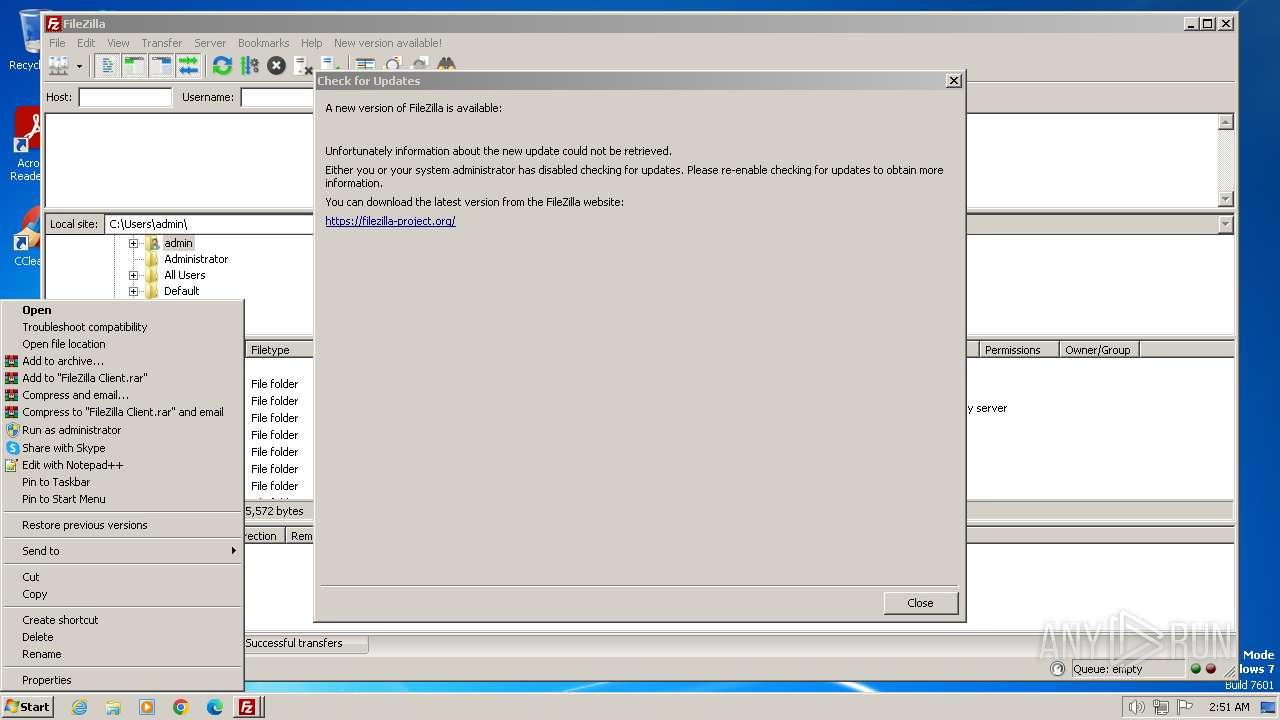Select All Users folder in tree
This screenshot has width=1280, height=720.
pyautogui.click(x=185, y=275)
